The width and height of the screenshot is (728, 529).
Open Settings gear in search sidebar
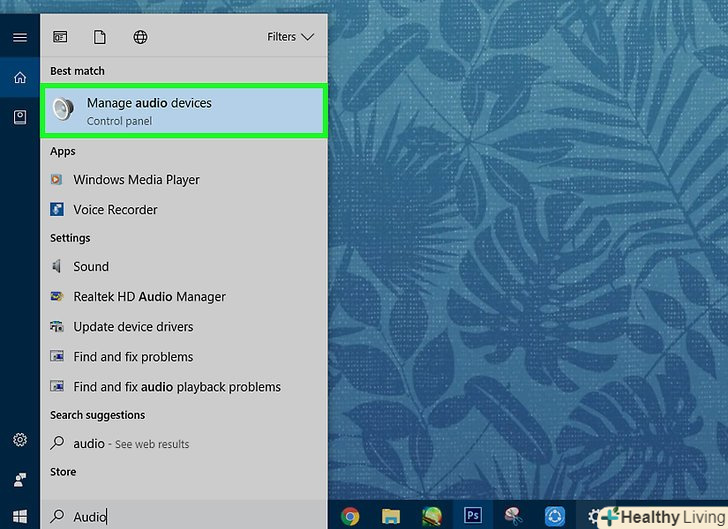point(20,439)
